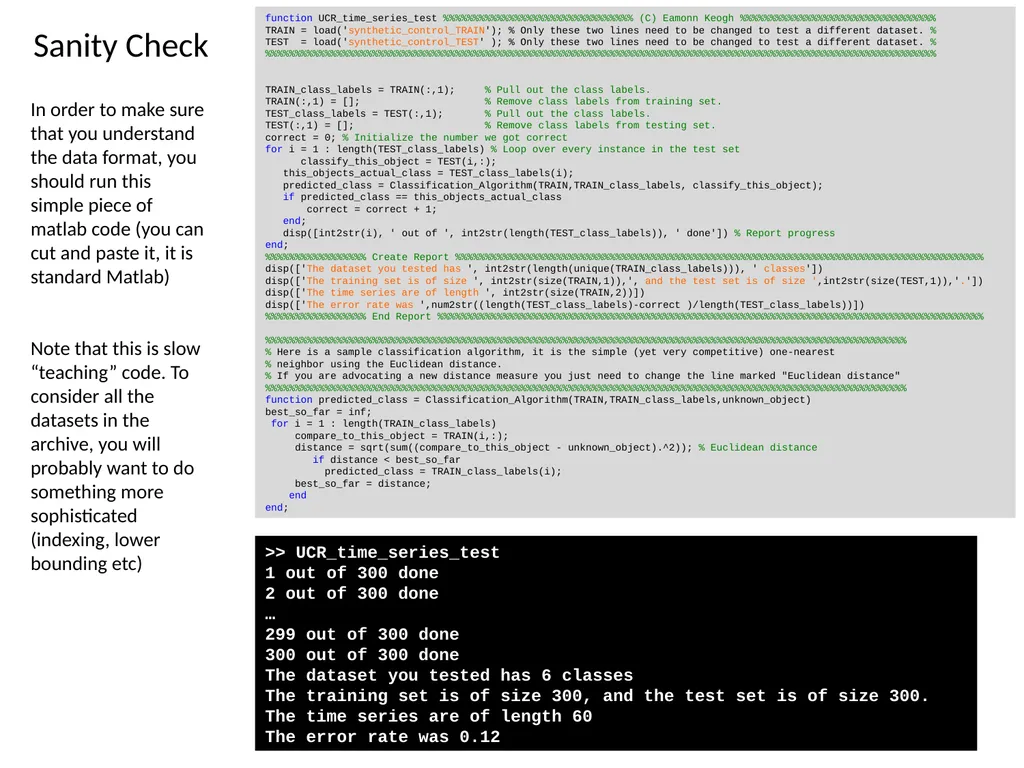1024x768 pixels.
Task: Click the '1 out of 300 done' output line
Action: click(x=351, y=573)
